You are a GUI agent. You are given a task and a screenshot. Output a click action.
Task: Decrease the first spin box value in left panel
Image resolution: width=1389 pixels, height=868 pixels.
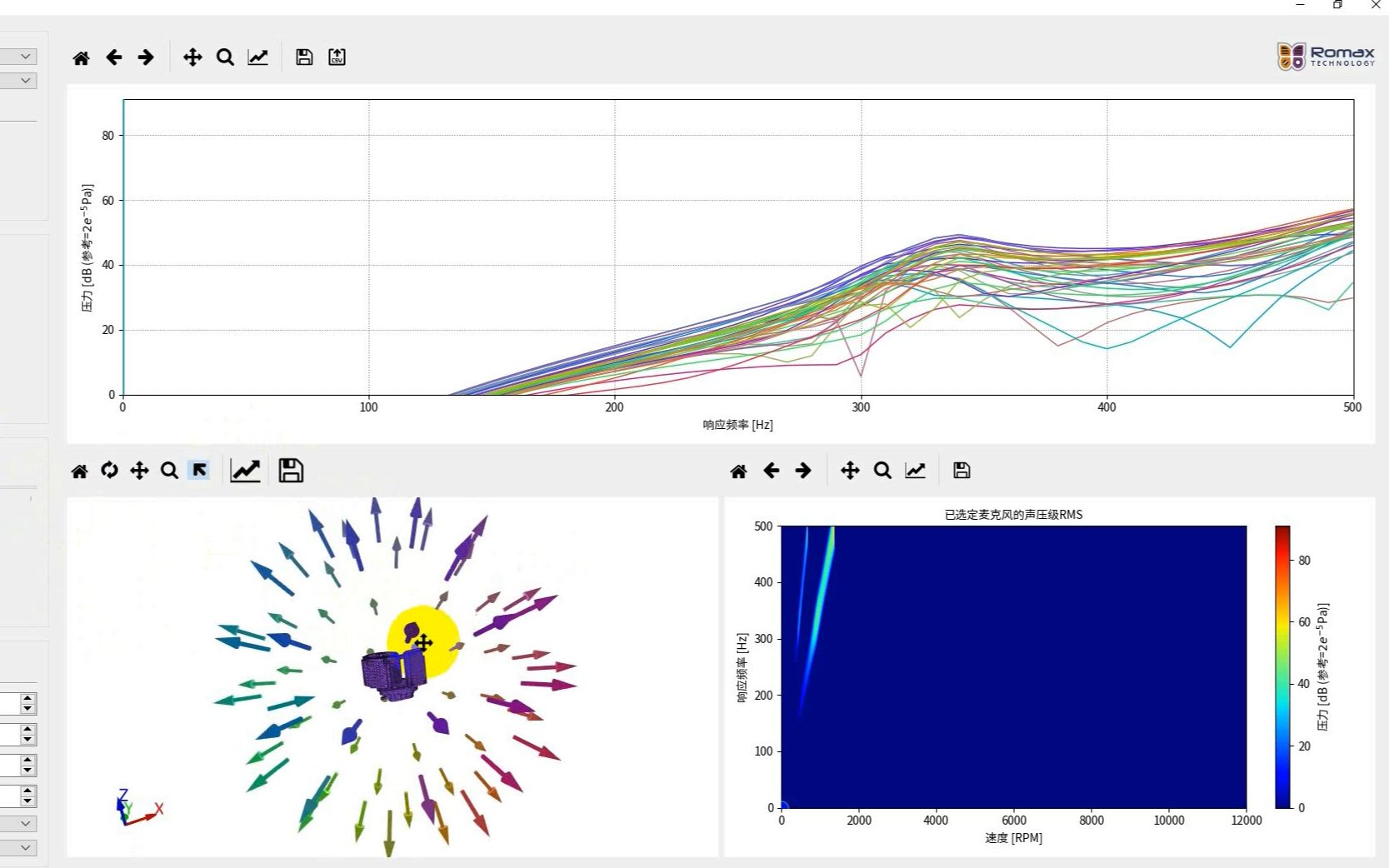click(x=28, y=709)
